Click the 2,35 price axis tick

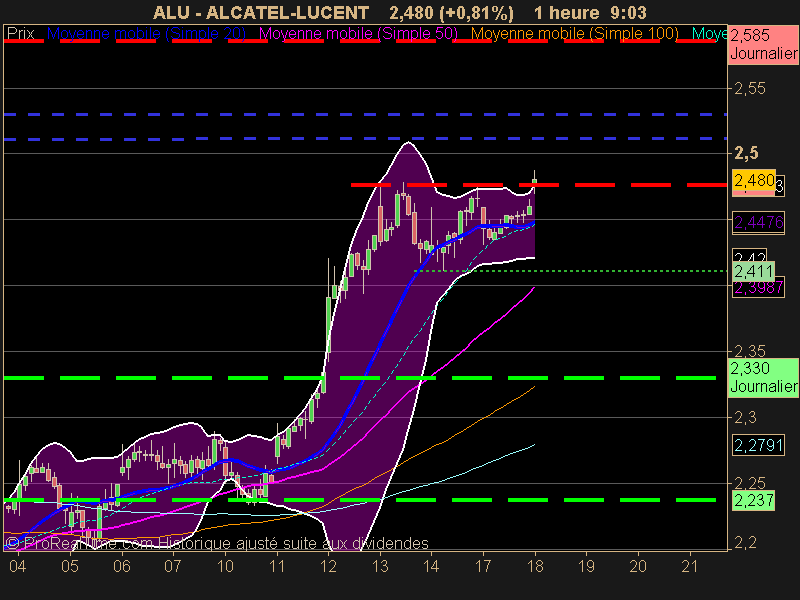[749, 351]
